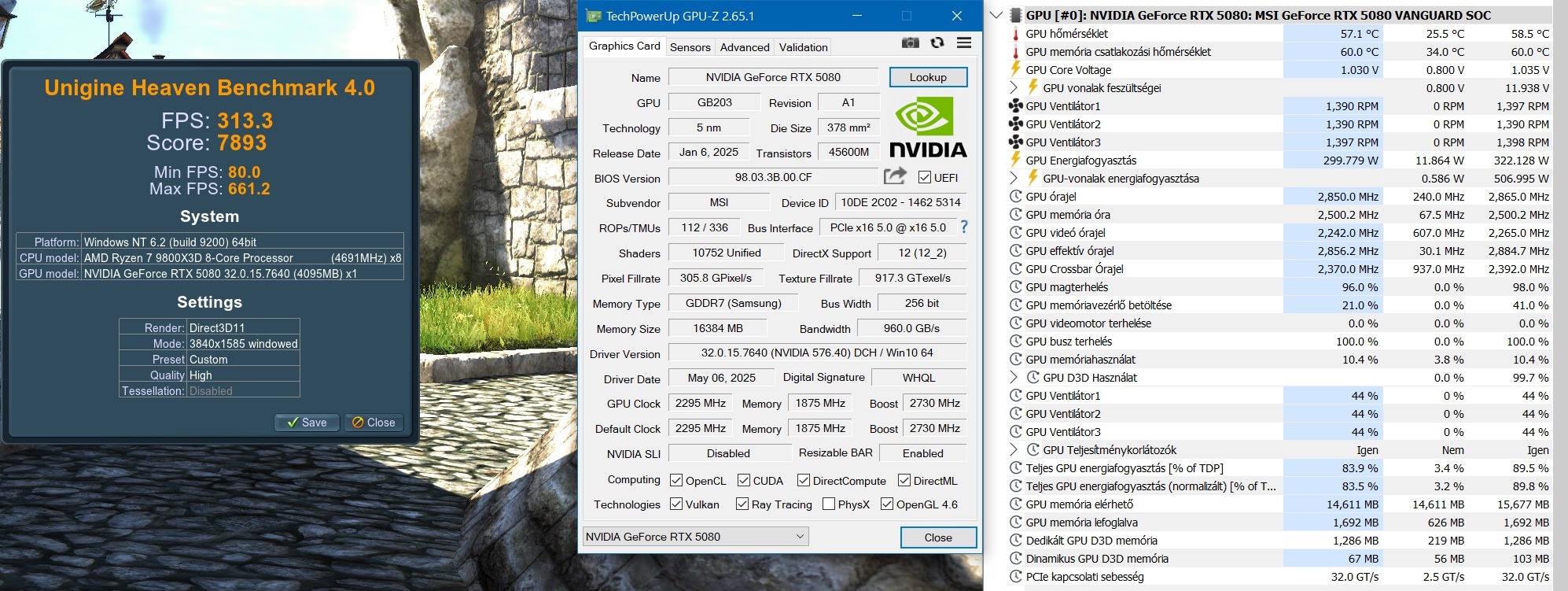Click icon beside Dedikált GPU D3D memória

coord(1016,541)
